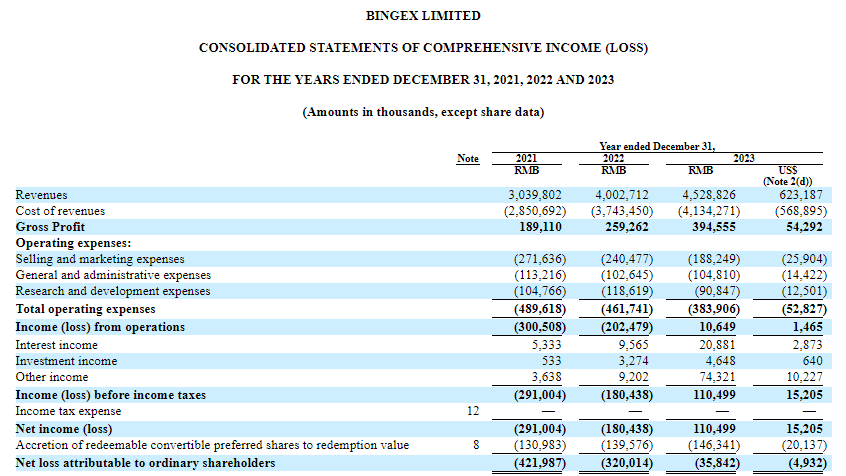Click the 'Note' column header
The image size is (846, 476).
pos(468,158)
